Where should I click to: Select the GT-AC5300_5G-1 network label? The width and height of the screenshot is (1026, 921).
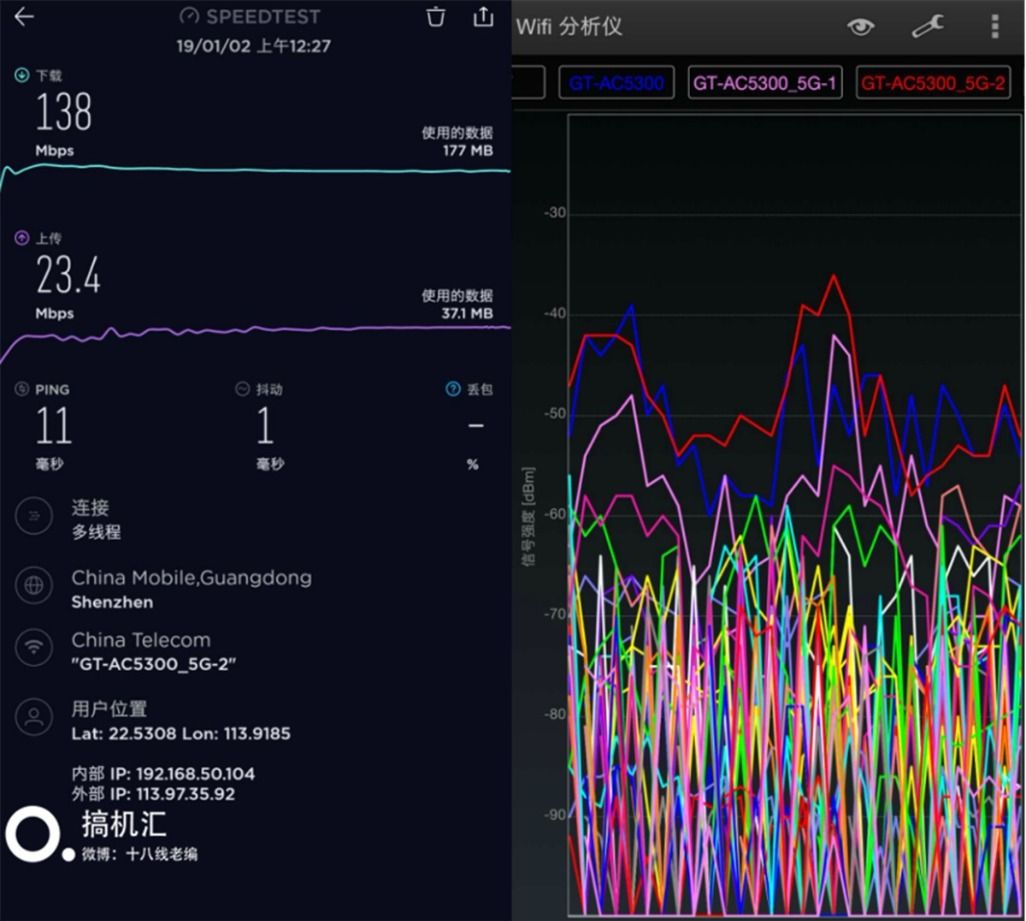tap(765, 83)
